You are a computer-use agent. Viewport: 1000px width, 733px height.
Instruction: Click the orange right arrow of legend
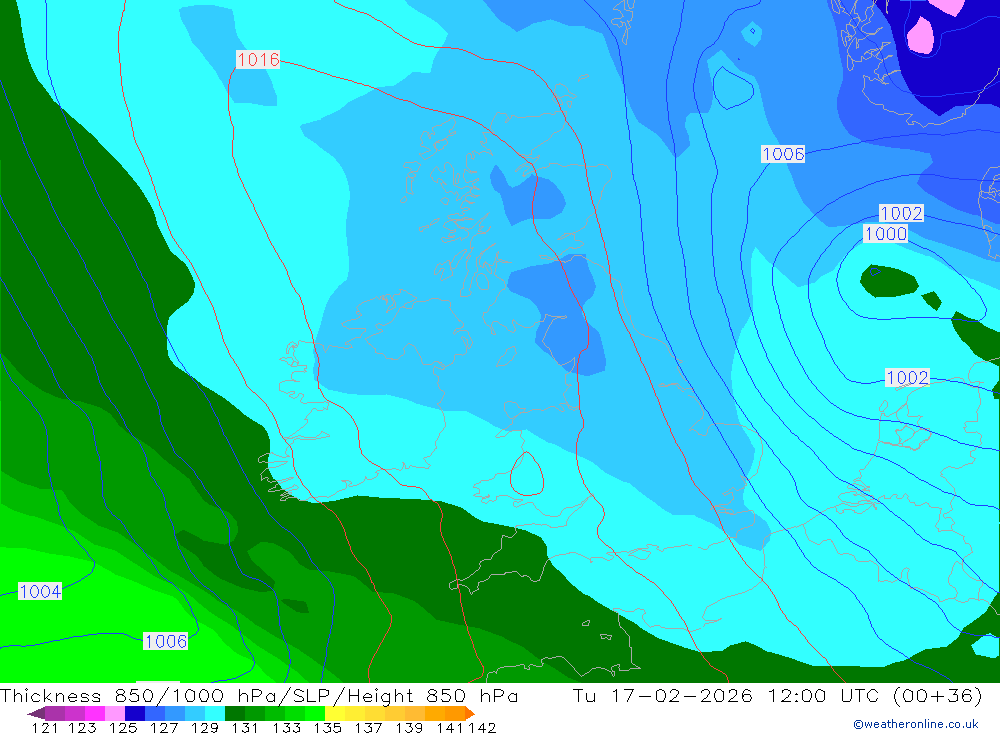469,713
